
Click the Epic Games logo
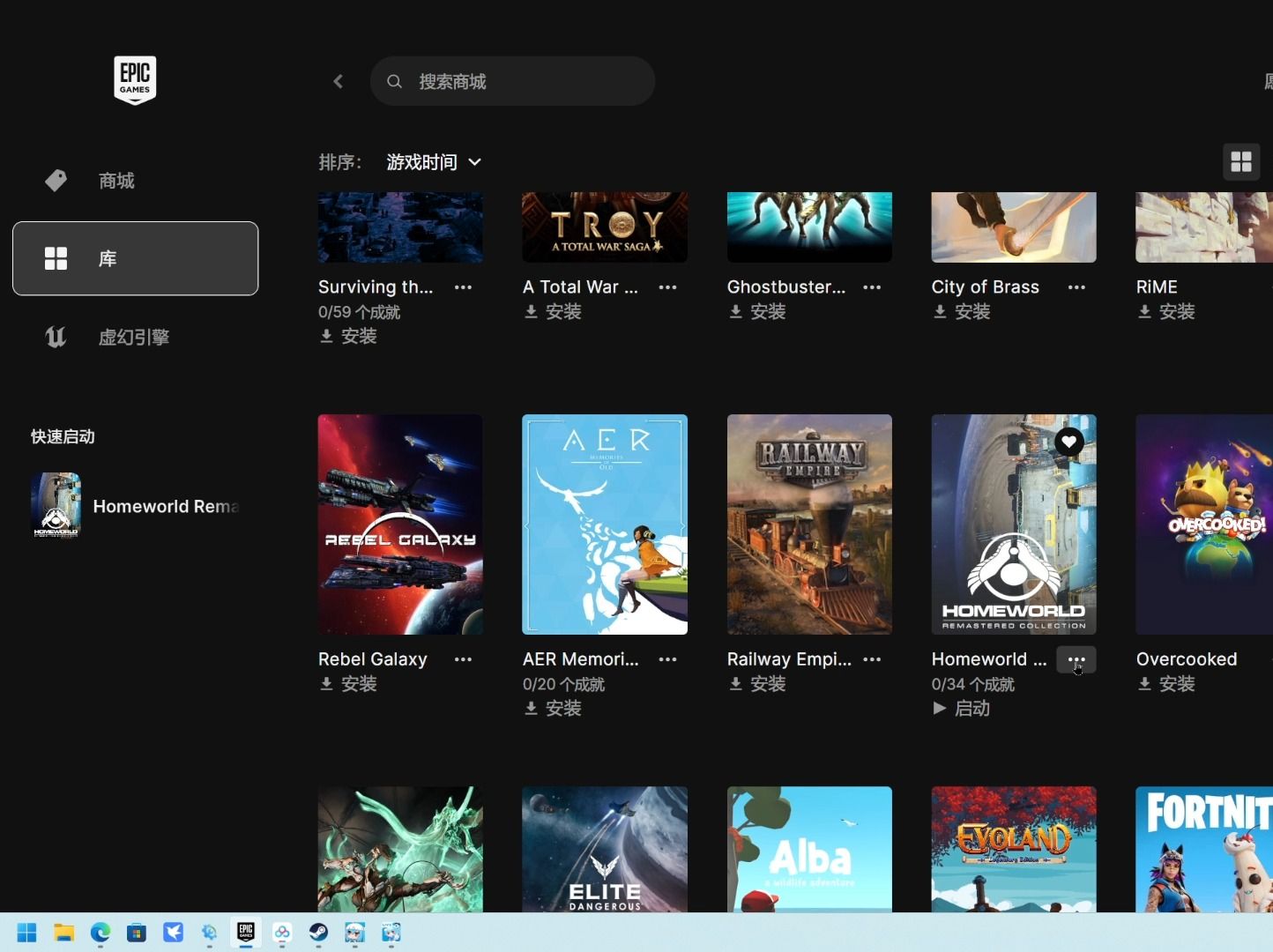pyautogui.click(x=135, y=80)
